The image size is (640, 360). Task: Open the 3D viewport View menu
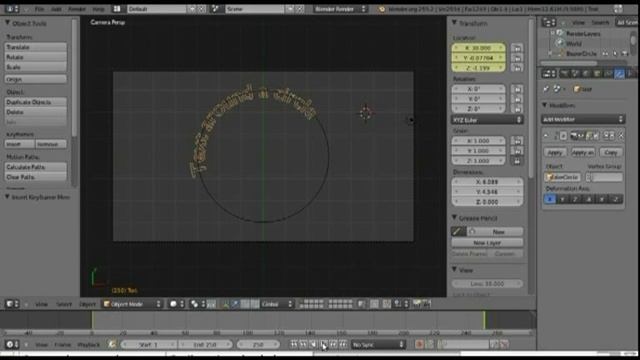pyautogui.click(x=41, y=304)
